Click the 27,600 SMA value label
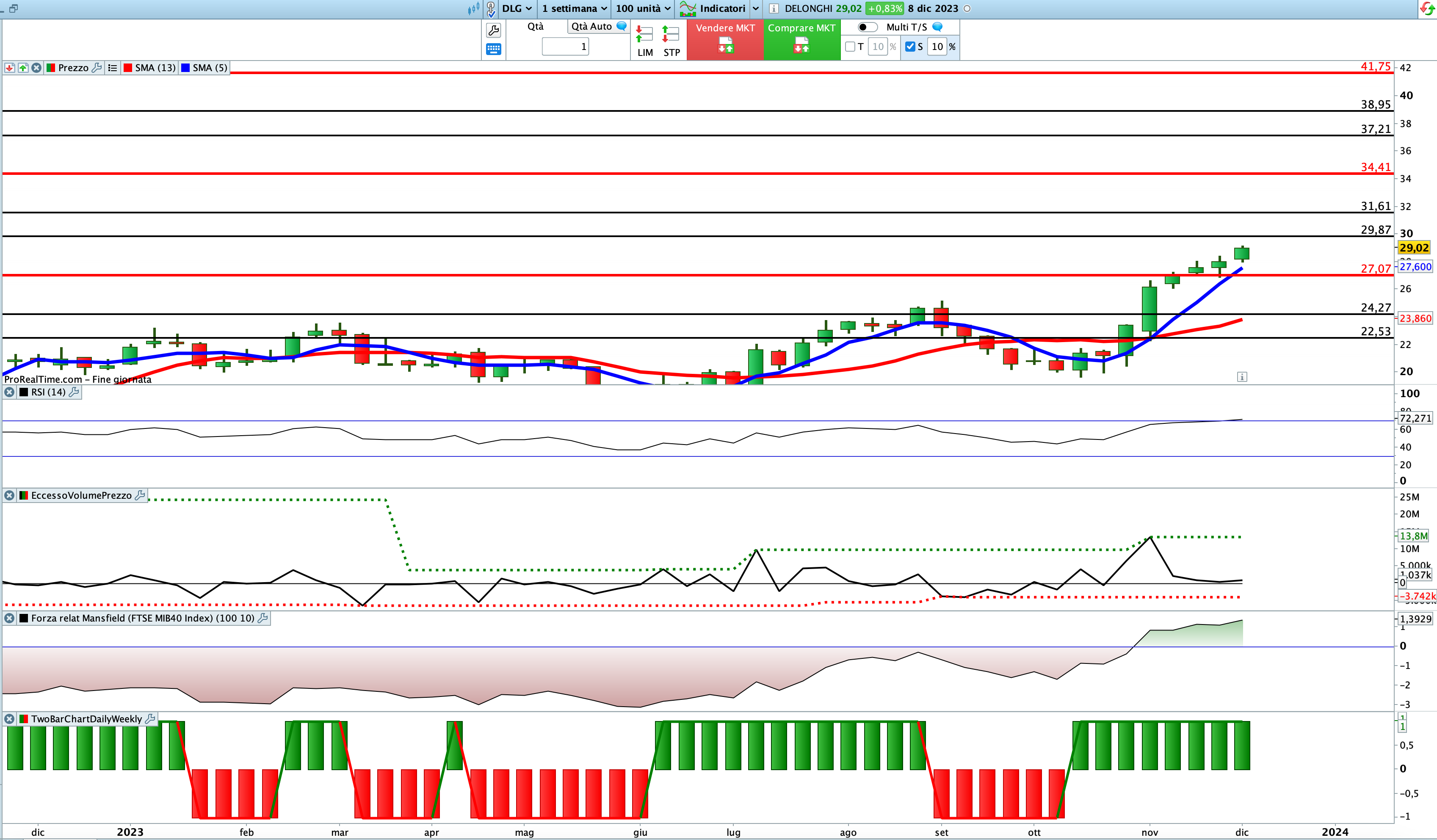 pyautogui.click(x=1415, y=267)
